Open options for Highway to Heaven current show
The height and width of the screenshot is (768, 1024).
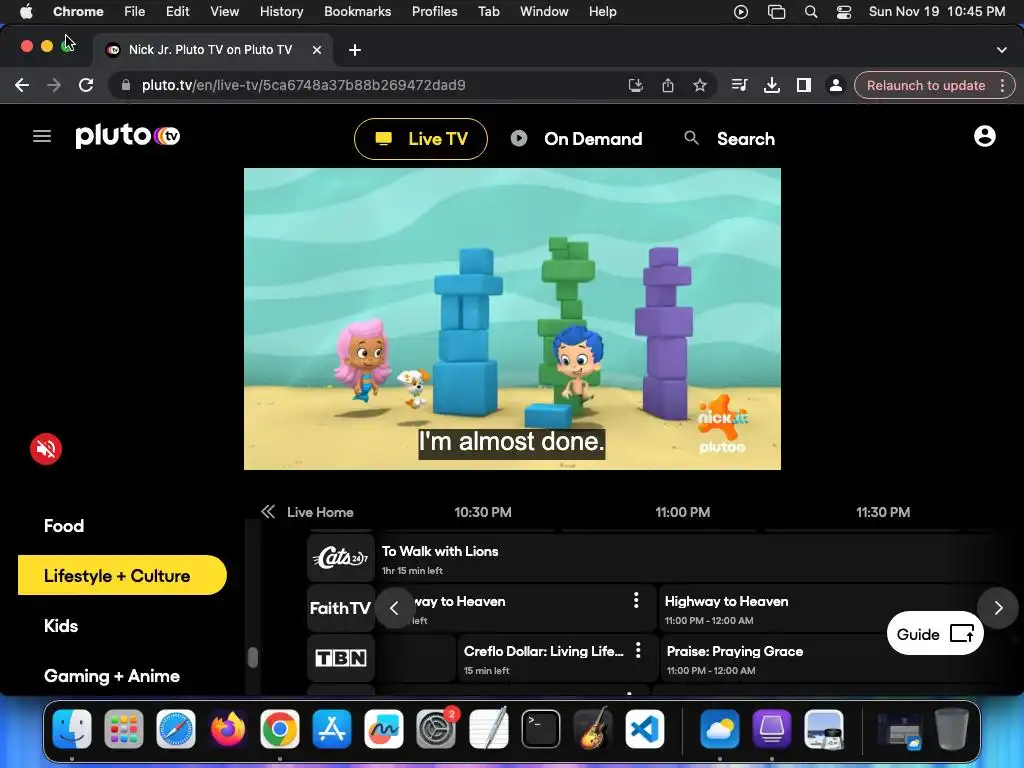pos(636,600)
